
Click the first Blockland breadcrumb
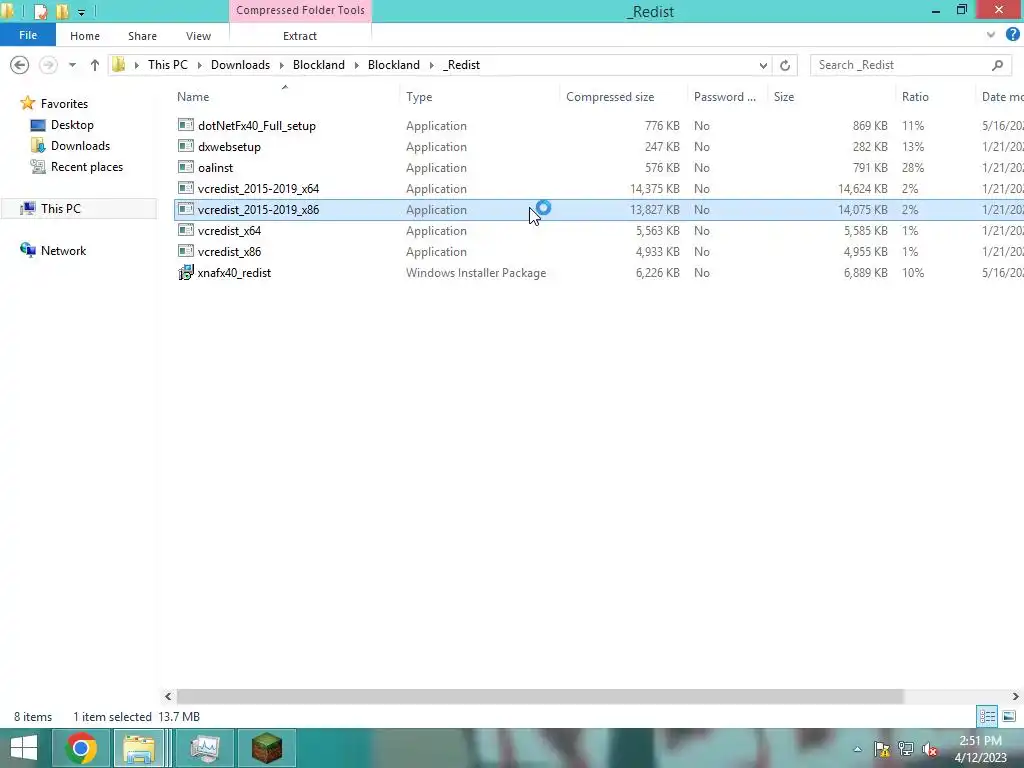point(319,65)
